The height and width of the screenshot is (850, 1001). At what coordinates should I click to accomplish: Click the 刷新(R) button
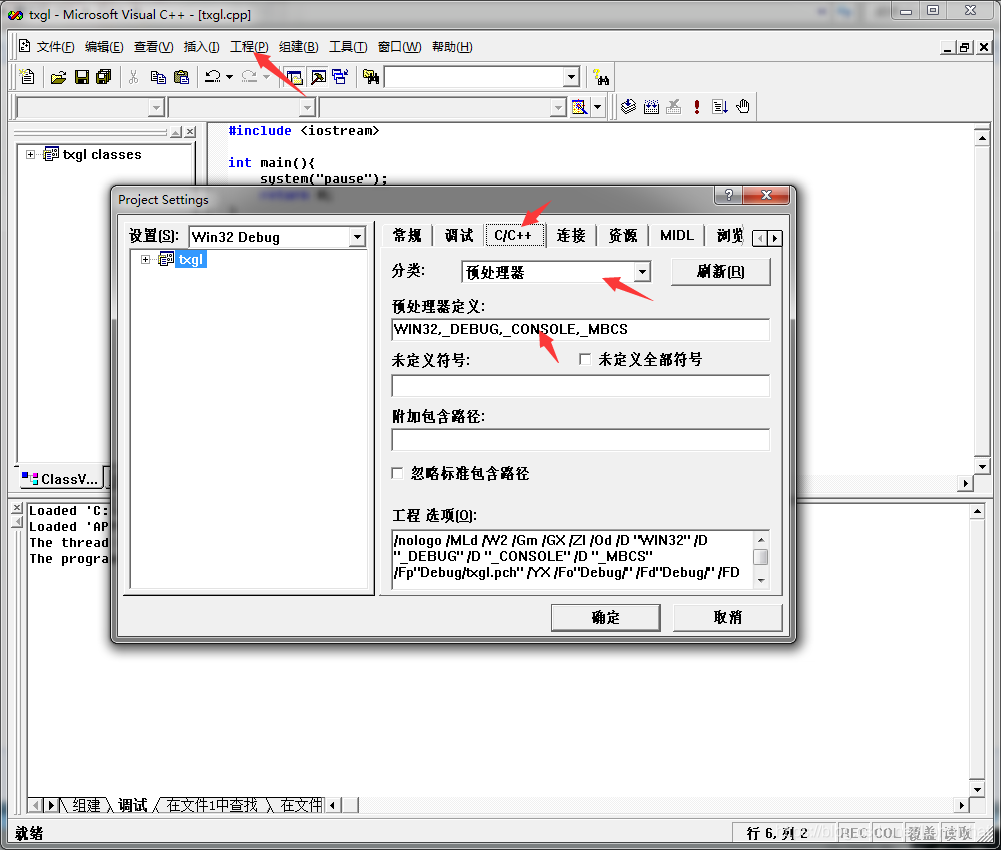(721, 272)
